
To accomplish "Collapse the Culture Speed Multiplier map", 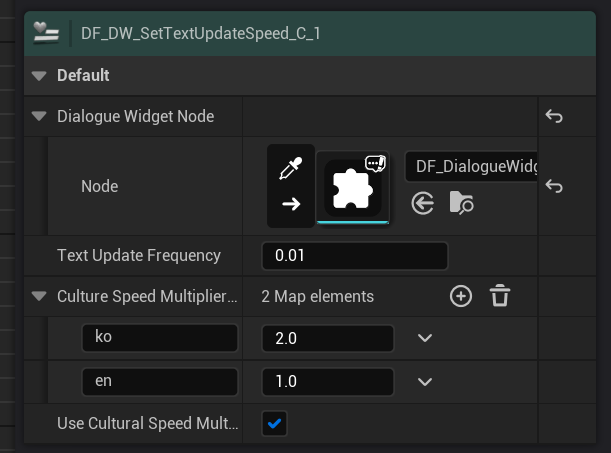I will coord(39,296).
